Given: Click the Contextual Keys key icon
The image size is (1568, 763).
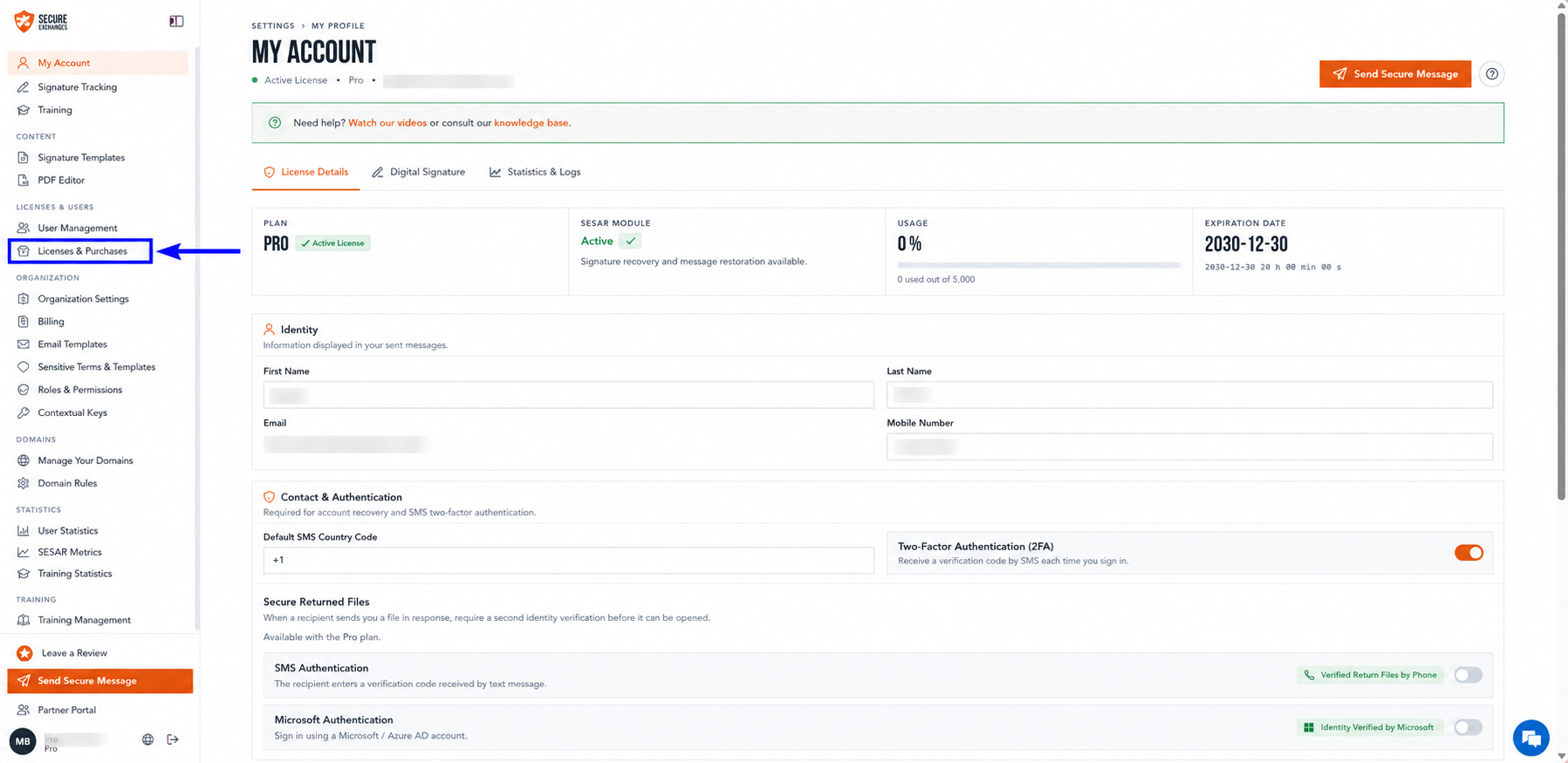Looking at the screenshot, I should (24, 413).
